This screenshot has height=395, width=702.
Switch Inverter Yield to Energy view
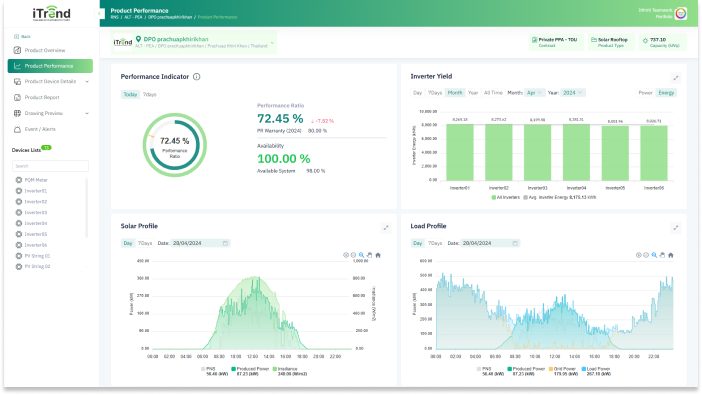tap(666, 93)
